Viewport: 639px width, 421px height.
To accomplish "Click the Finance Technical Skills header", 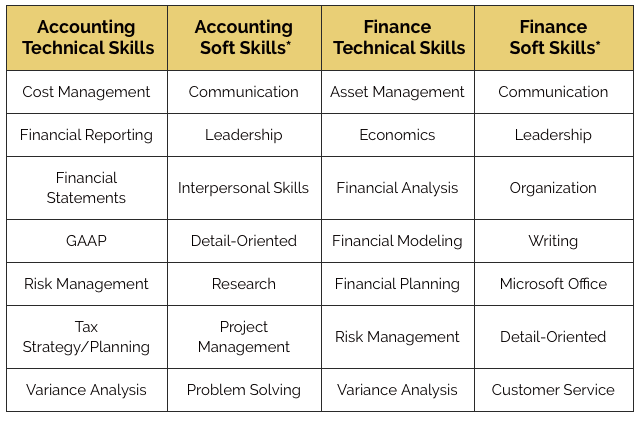I will point(398,38).
